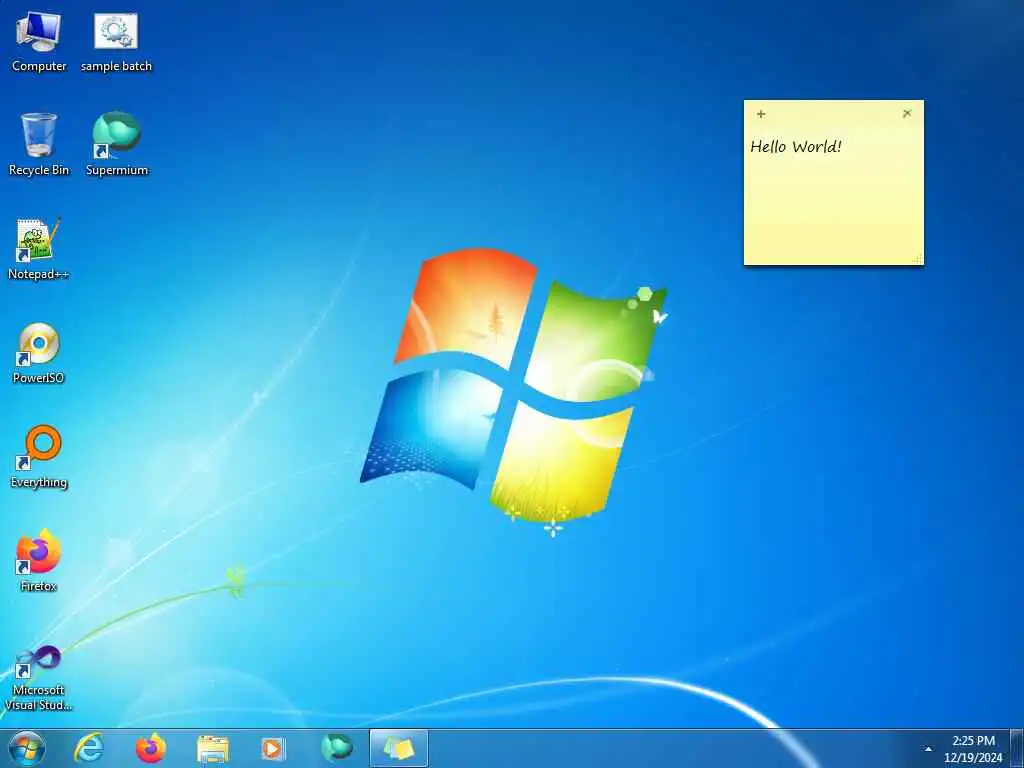Select the PowerISO desktop shortcut
The height and width of the screenshot is (768, 1024).
tap(39, 353)
